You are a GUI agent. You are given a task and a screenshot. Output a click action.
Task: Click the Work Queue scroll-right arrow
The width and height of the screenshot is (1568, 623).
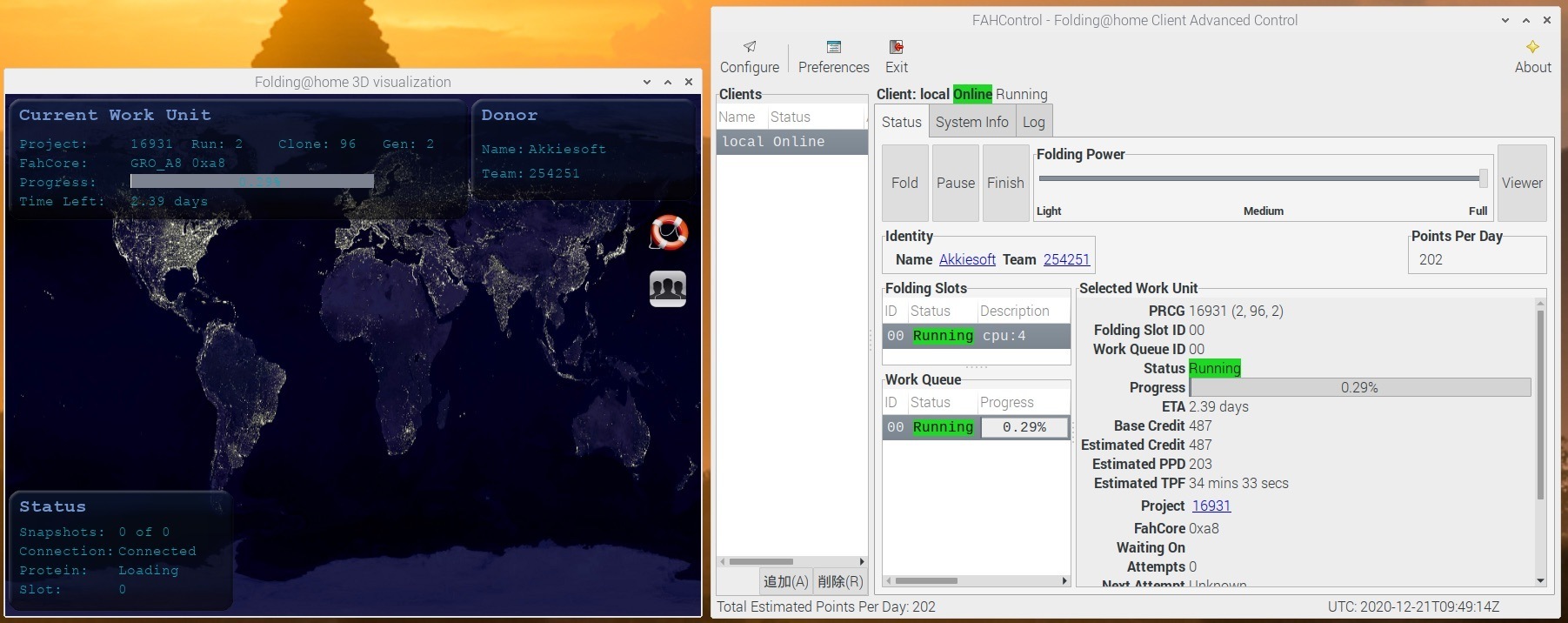(x=1064, y=580)
